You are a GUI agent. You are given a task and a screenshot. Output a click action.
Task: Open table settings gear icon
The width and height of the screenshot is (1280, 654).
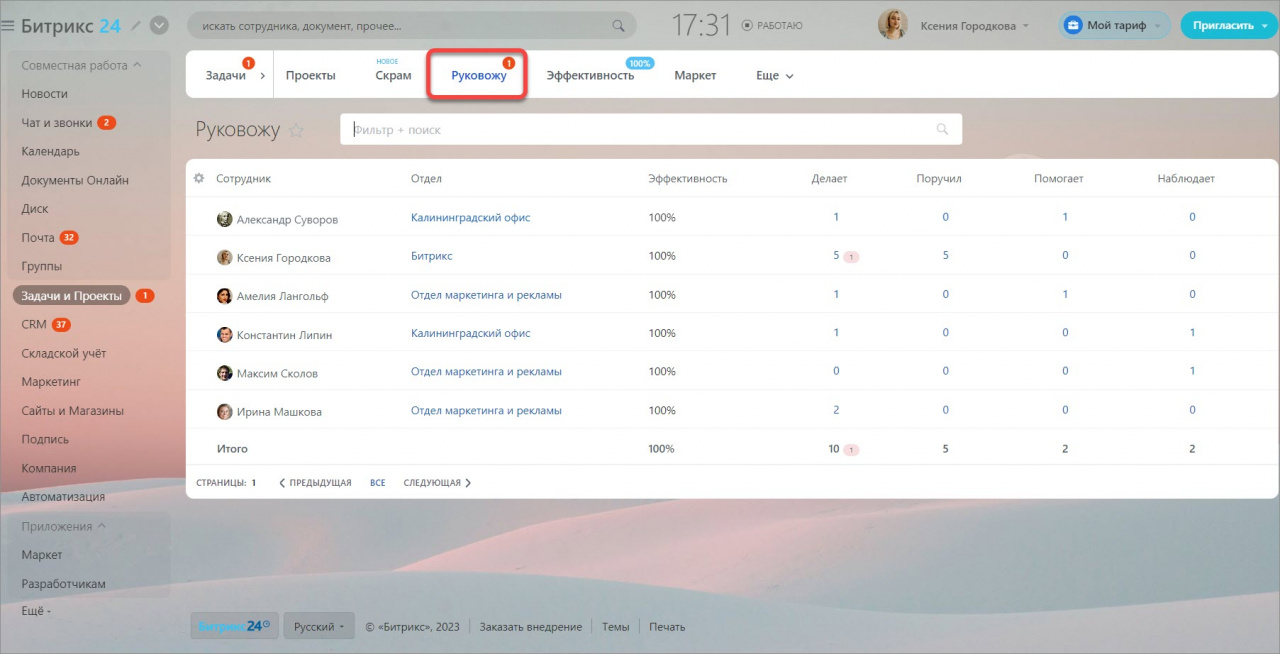[198, 178]
